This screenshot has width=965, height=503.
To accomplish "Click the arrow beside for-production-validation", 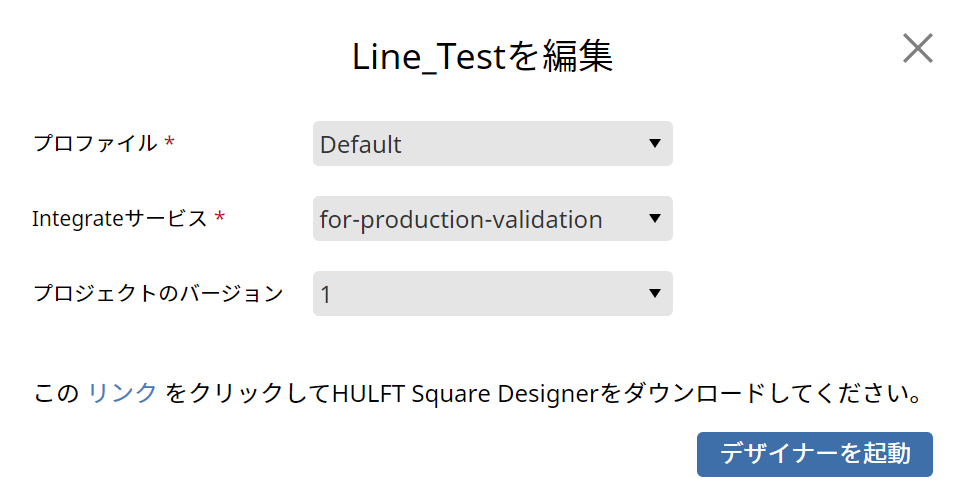I will click(655, 219).
